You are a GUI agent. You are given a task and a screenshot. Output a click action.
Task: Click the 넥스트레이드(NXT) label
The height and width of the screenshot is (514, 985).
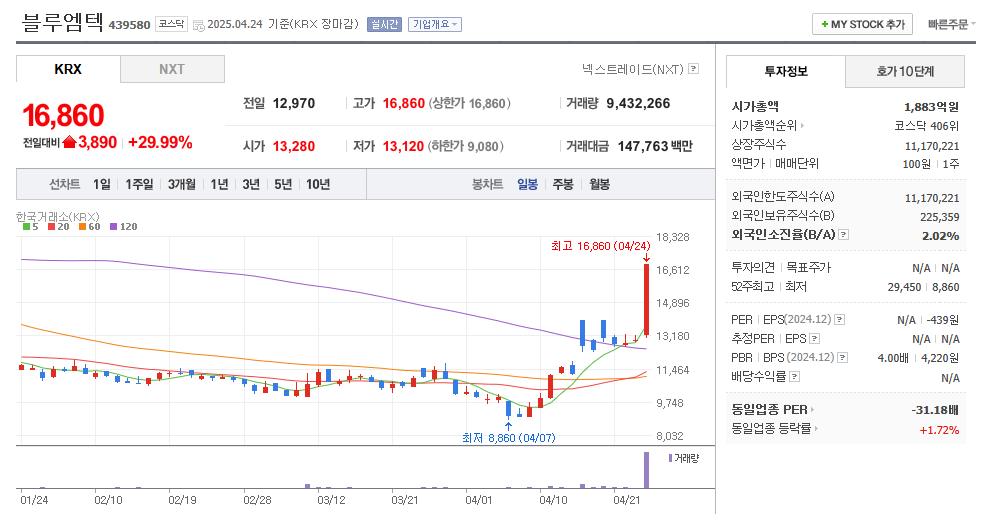coord(633,69)
